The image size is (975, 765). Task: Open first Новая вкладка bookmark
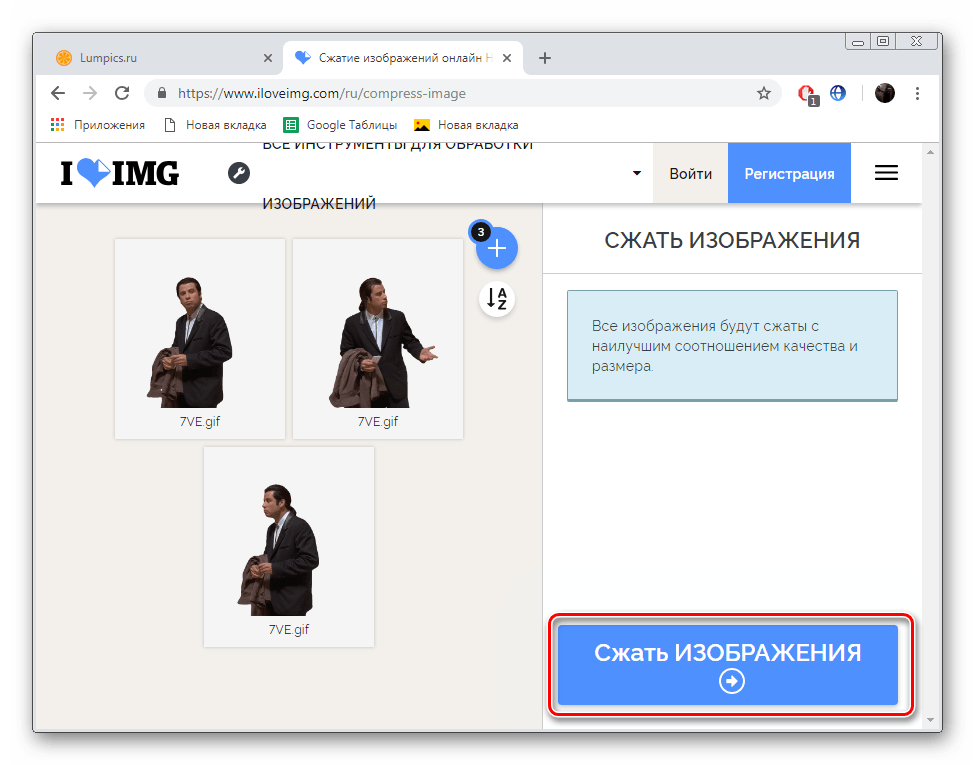point(215,125)
